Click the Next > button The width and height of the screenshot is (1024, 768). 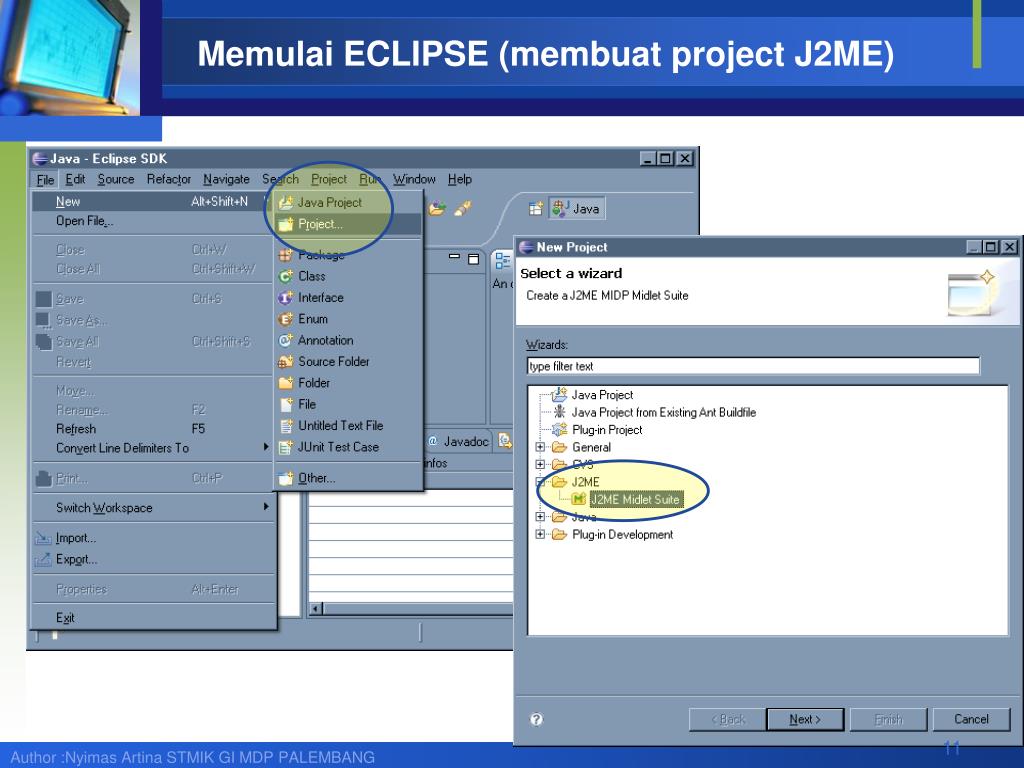[805, 719]
